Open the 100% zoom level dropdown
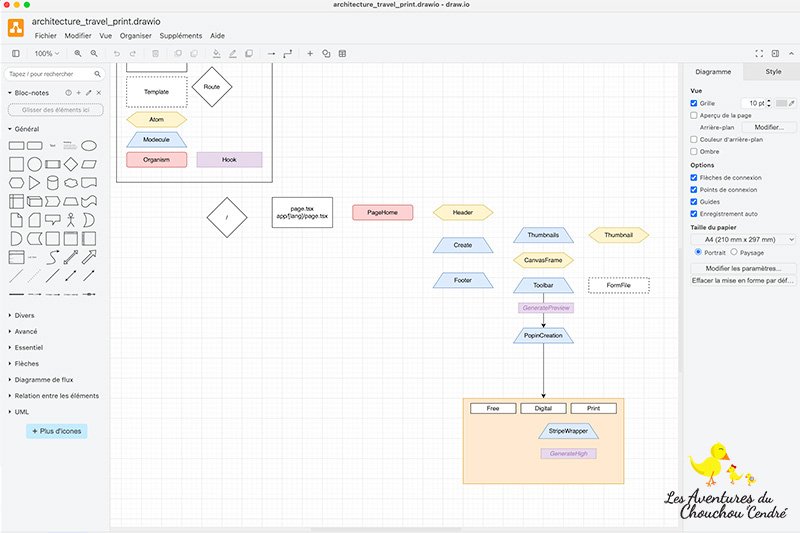This screenshot has height=533, width=800. point(47,53)
